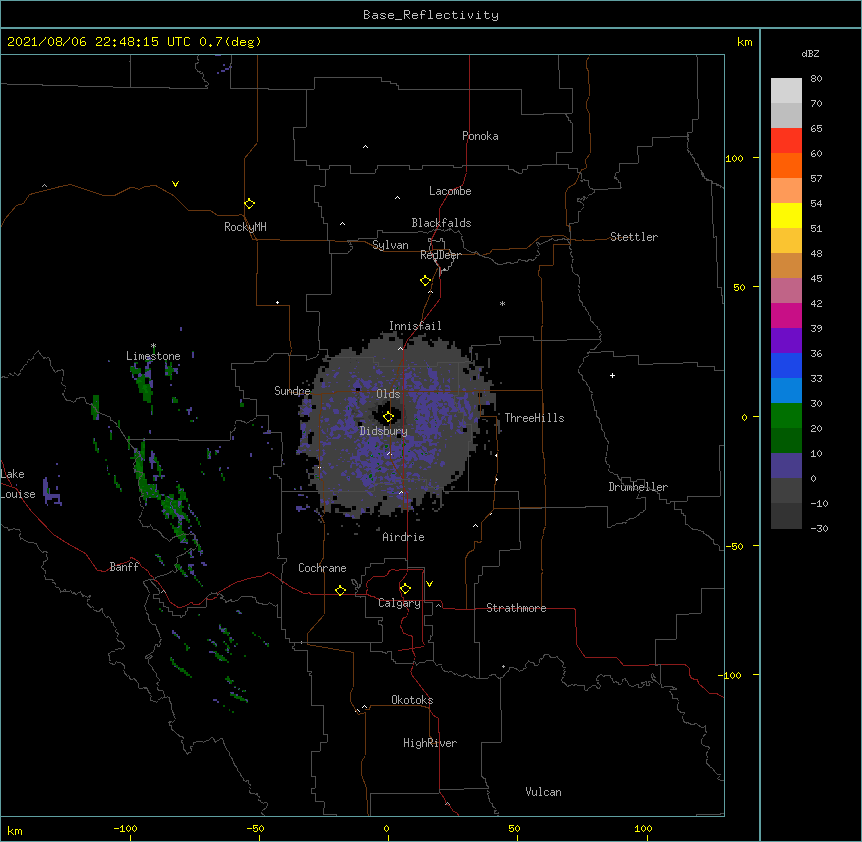Click the dBZ legend heading
This screenshot has height=842, width=862.
tap(810, 54)
